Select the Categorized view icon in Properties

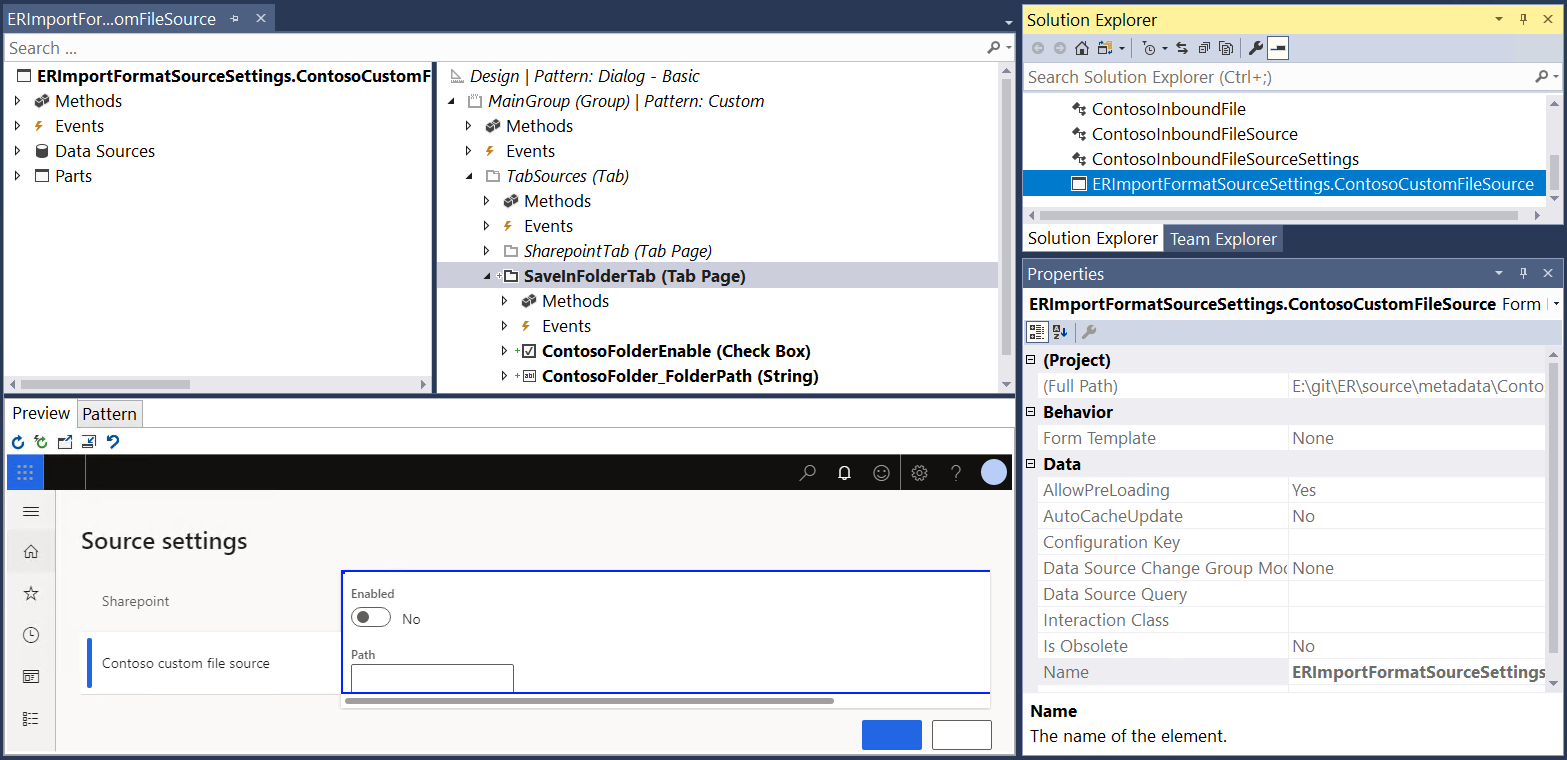tap(1037, 331)
